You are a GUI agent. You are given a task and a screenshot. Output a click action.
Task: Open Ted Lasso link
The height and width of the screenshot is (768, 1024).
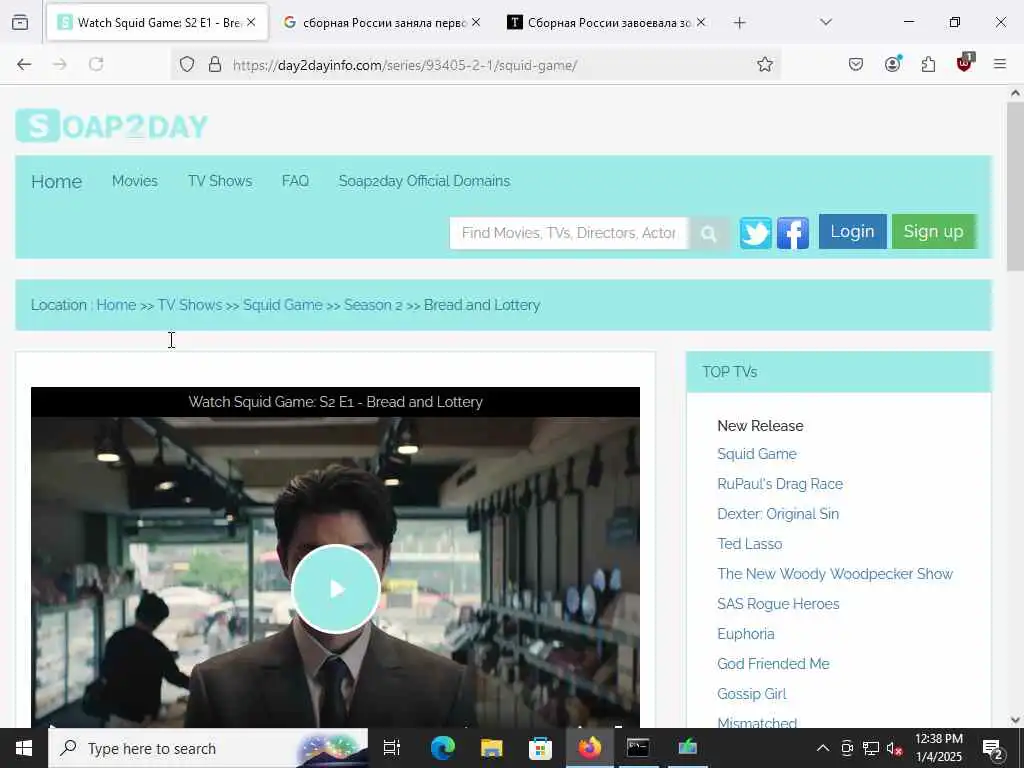pos(749,544)
